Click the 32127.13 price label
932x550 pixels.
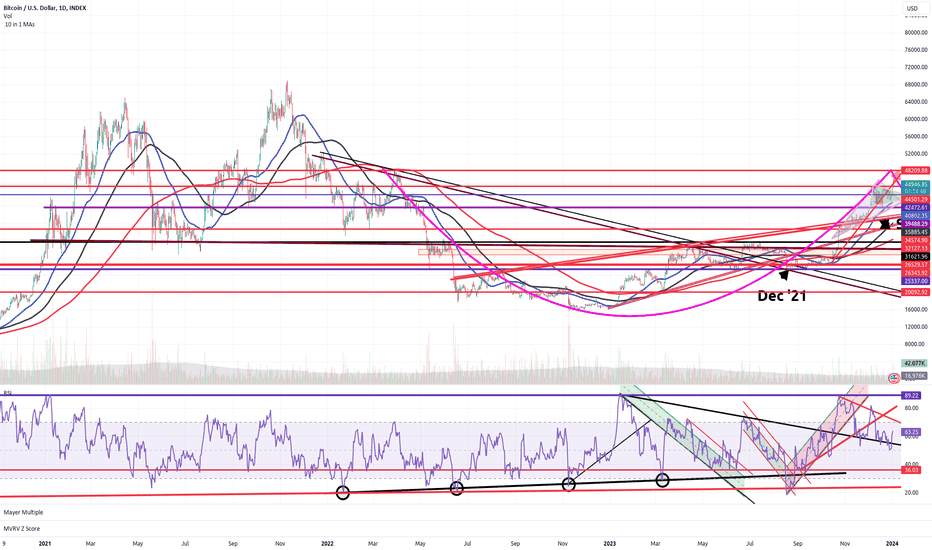tap(915, 249)
